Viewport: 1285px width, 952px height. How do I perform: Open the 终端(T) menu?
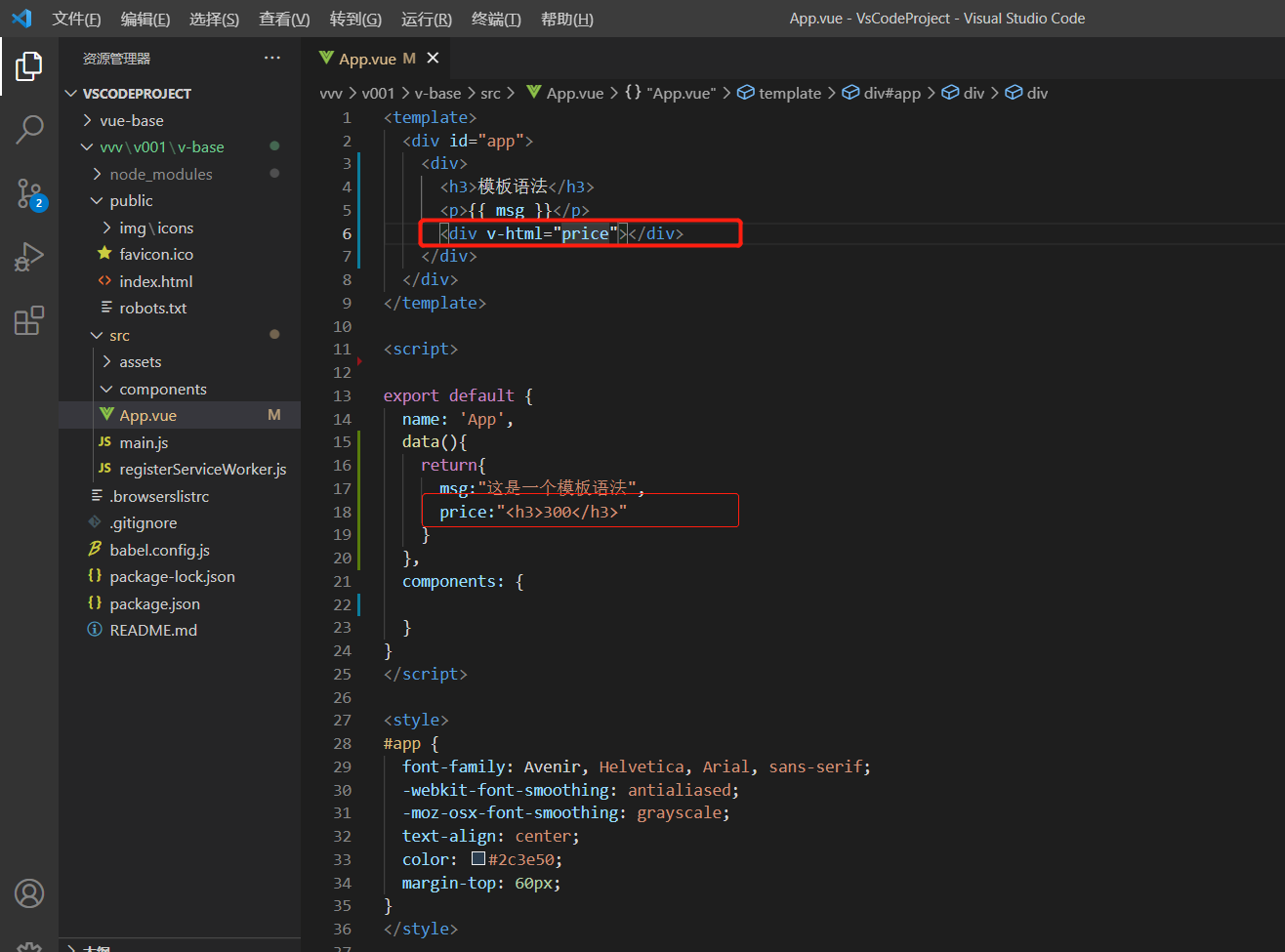tap(496, 19)
